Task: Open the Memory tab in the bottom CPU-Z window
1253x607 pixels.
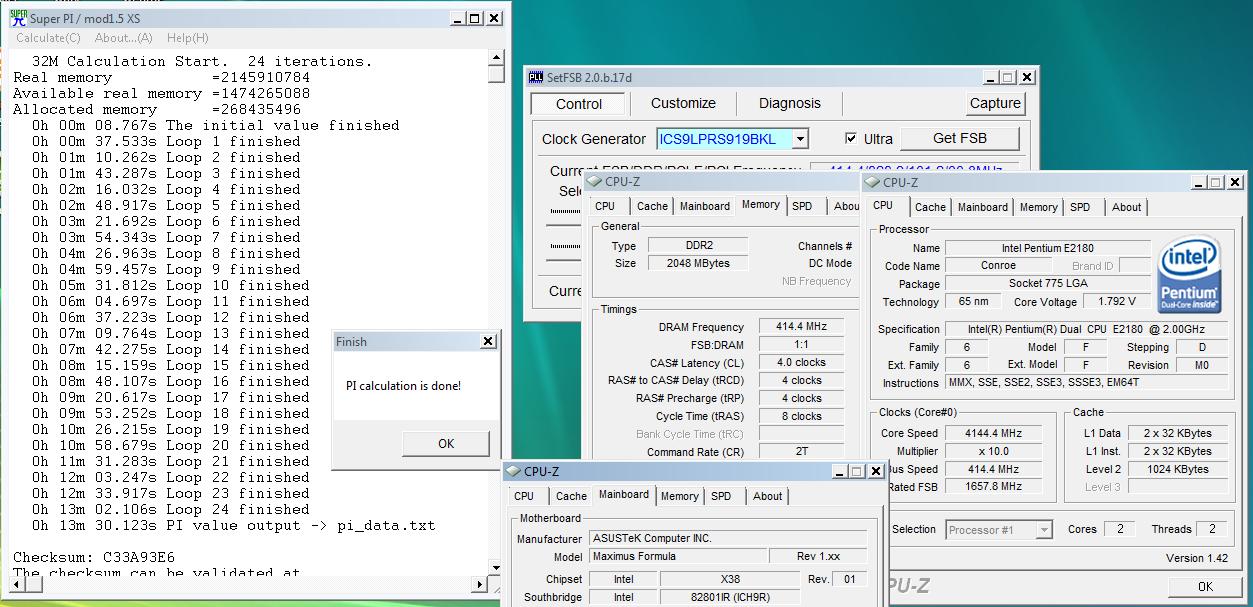Action: coord(680,496)
